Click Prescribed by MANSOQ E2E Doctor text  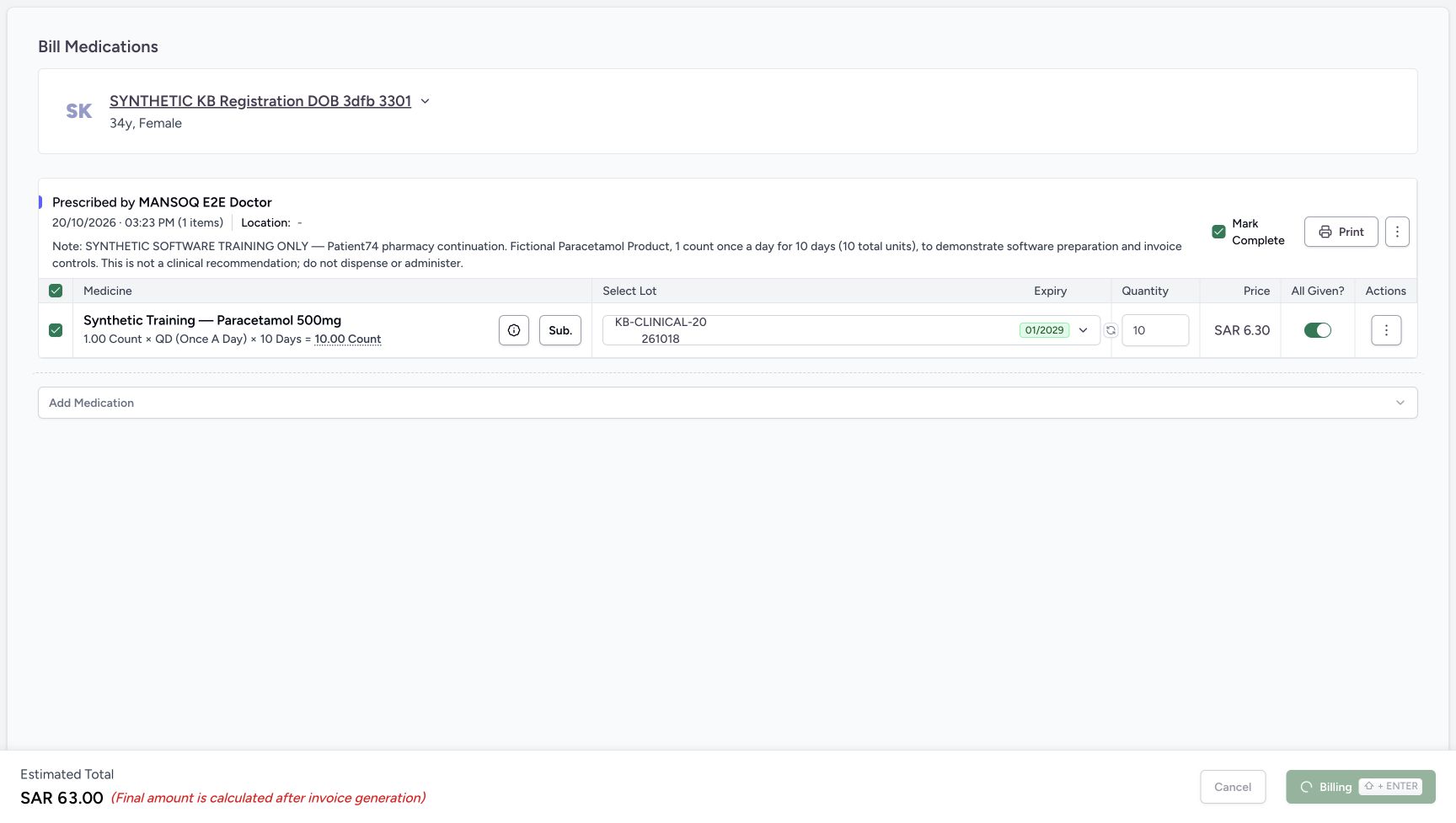[162, 202]
